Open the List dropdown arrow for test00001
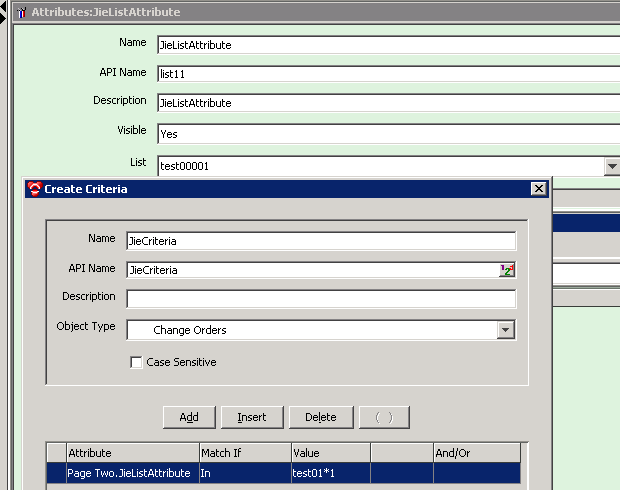620x490 pixels. pyautogui.click(x=611, y=167)
